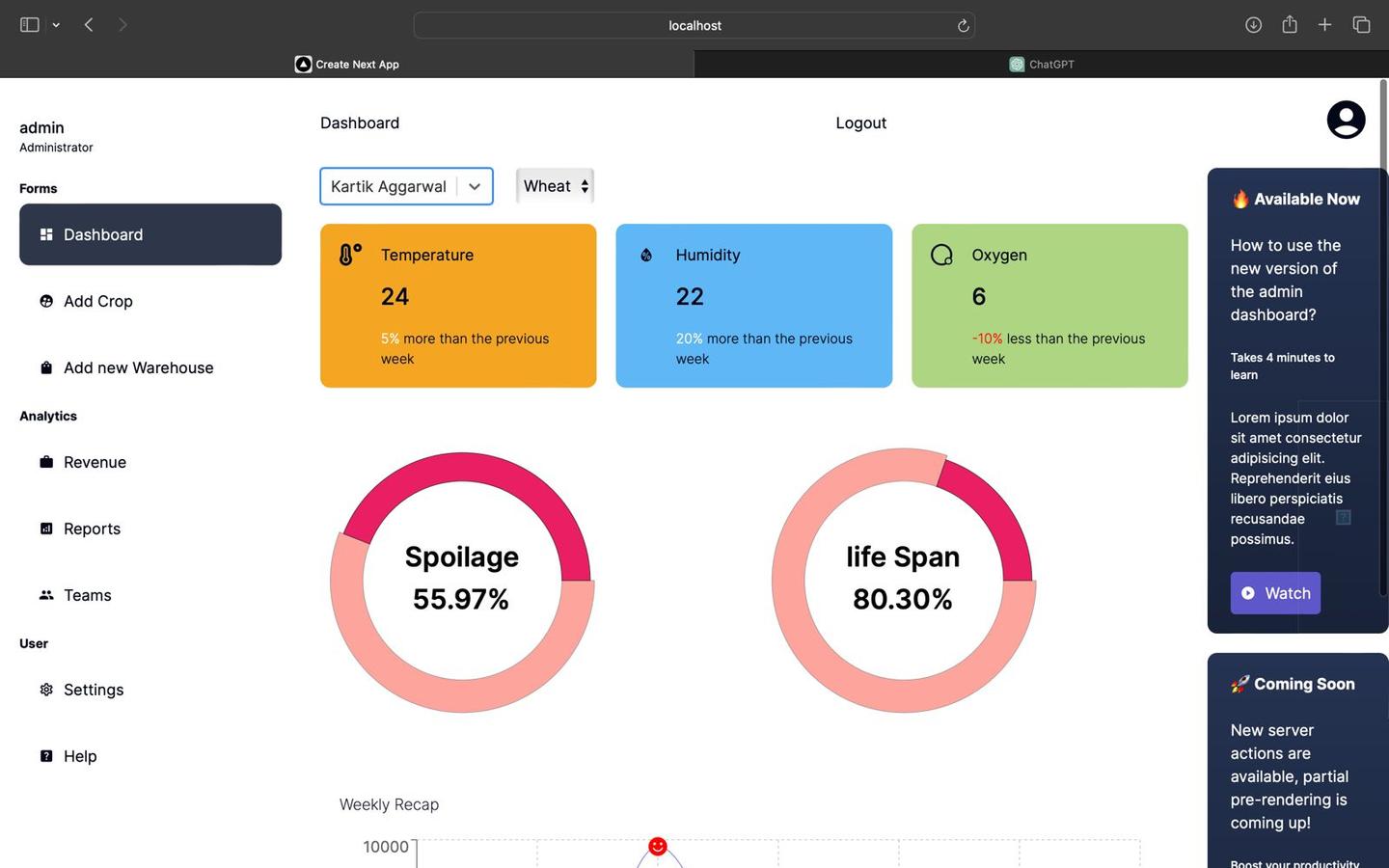Open a new tab with the plus icon
The height and width of the screenshot is (868, 1389).
(x=1324, y=25)
